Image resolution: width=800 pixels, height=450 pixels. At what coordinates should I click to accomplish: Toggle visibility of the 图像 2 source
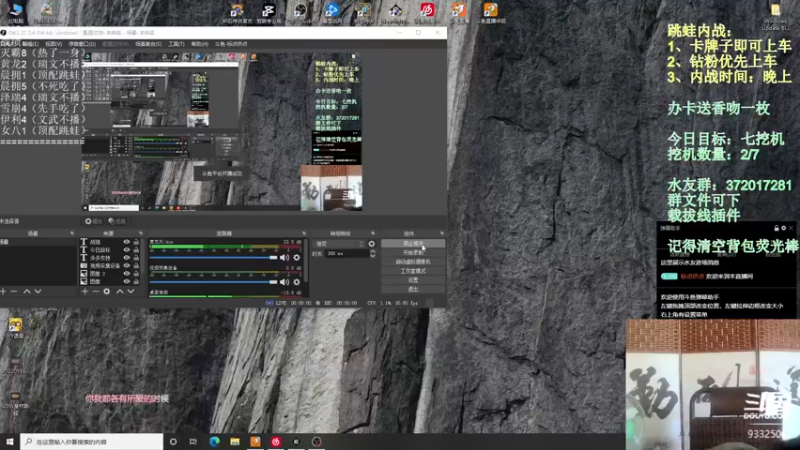pos(127,273)
